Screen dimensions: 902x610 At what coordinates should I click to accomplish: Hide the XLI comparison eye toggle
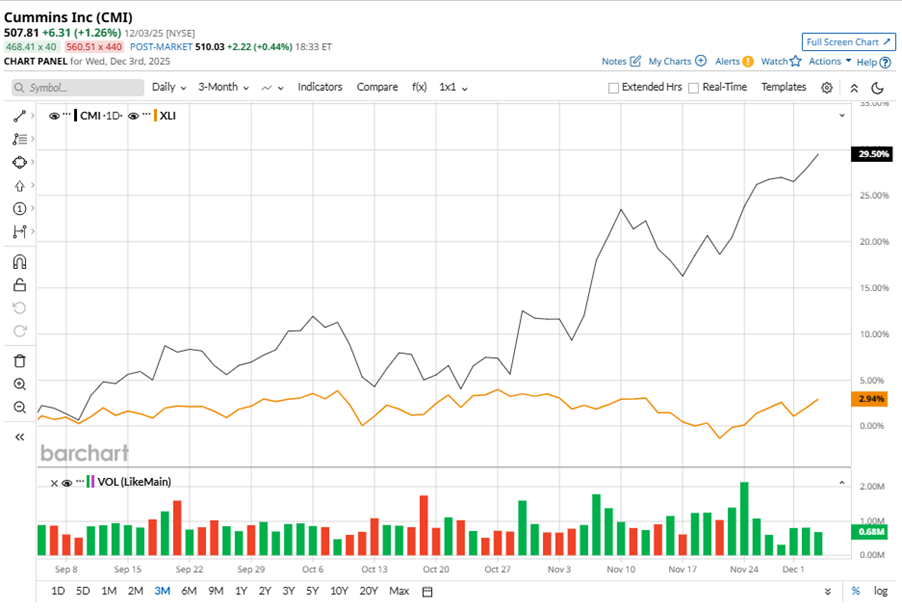coord(133,116)
